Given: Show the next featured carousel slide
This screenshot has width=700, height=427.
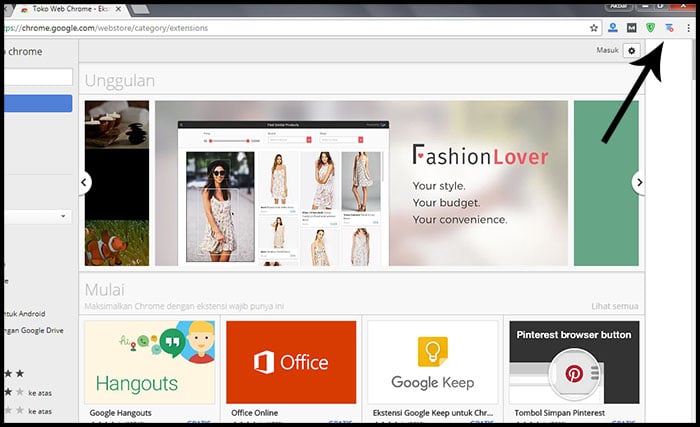Looking at the screenshot, I should (639, 182).
